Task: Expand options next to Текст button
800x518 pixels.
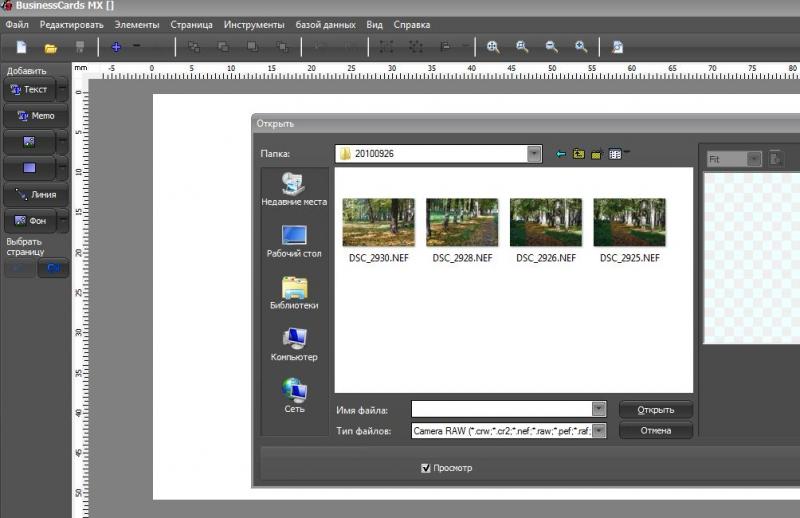Action: coord(62,89)
